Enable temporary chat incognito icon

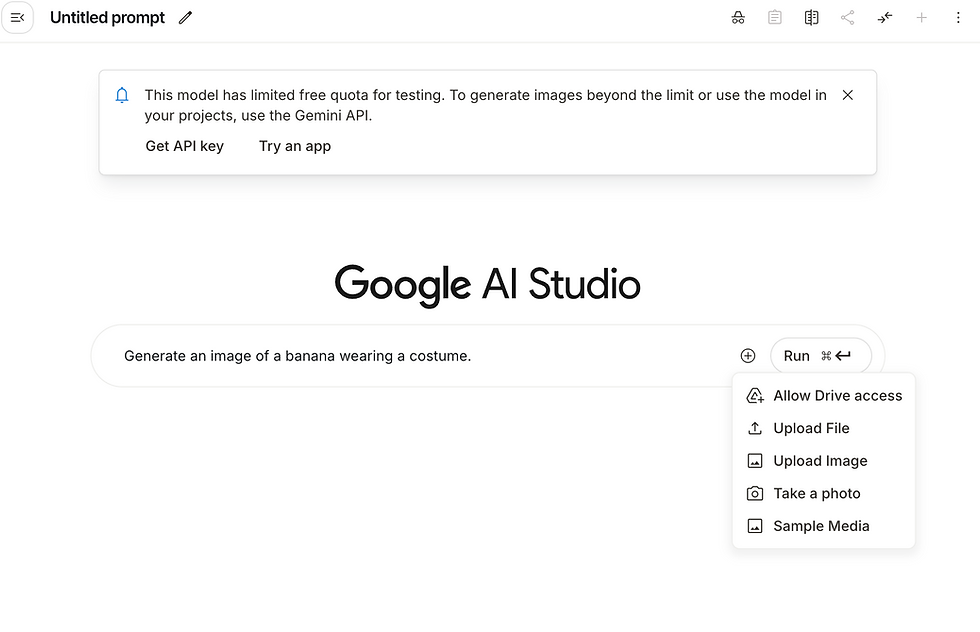(x=738, y=18)
